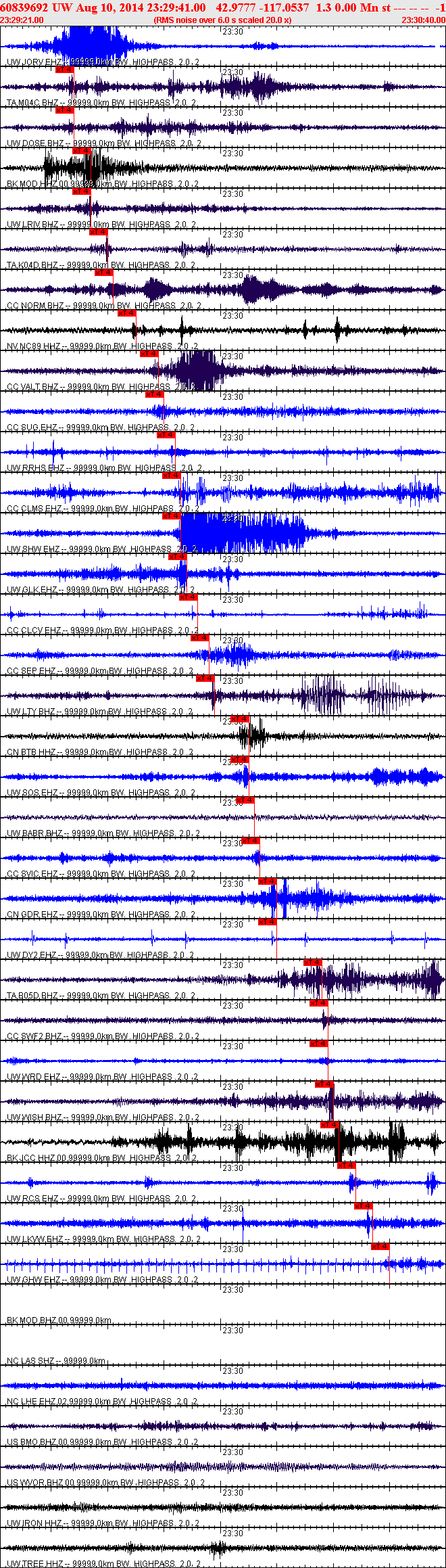446x1568 pixels.
Task: Select the 'UW GHW EHZ' station label
Action: (34, 1280)
